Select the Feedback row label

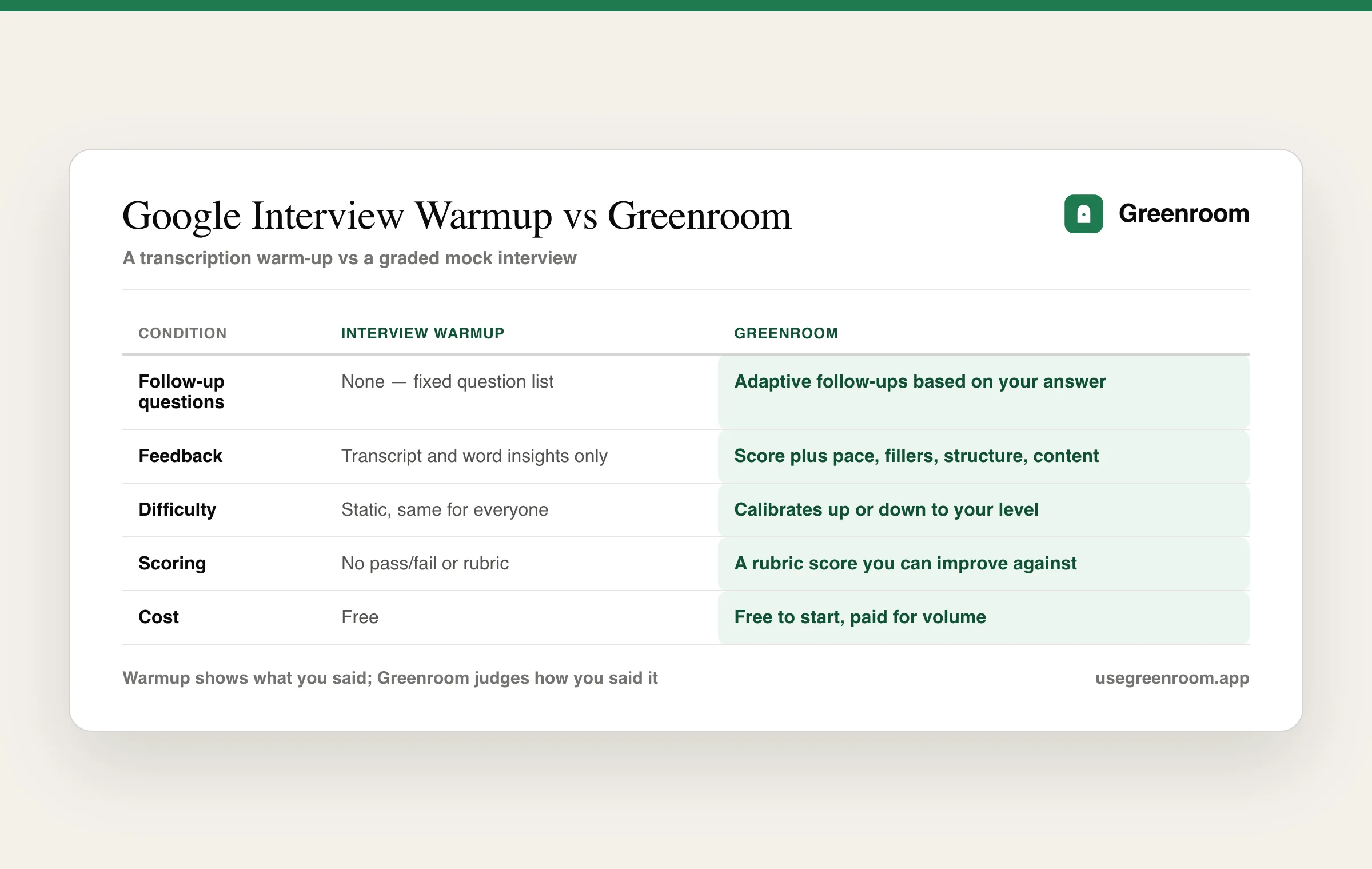180,456
